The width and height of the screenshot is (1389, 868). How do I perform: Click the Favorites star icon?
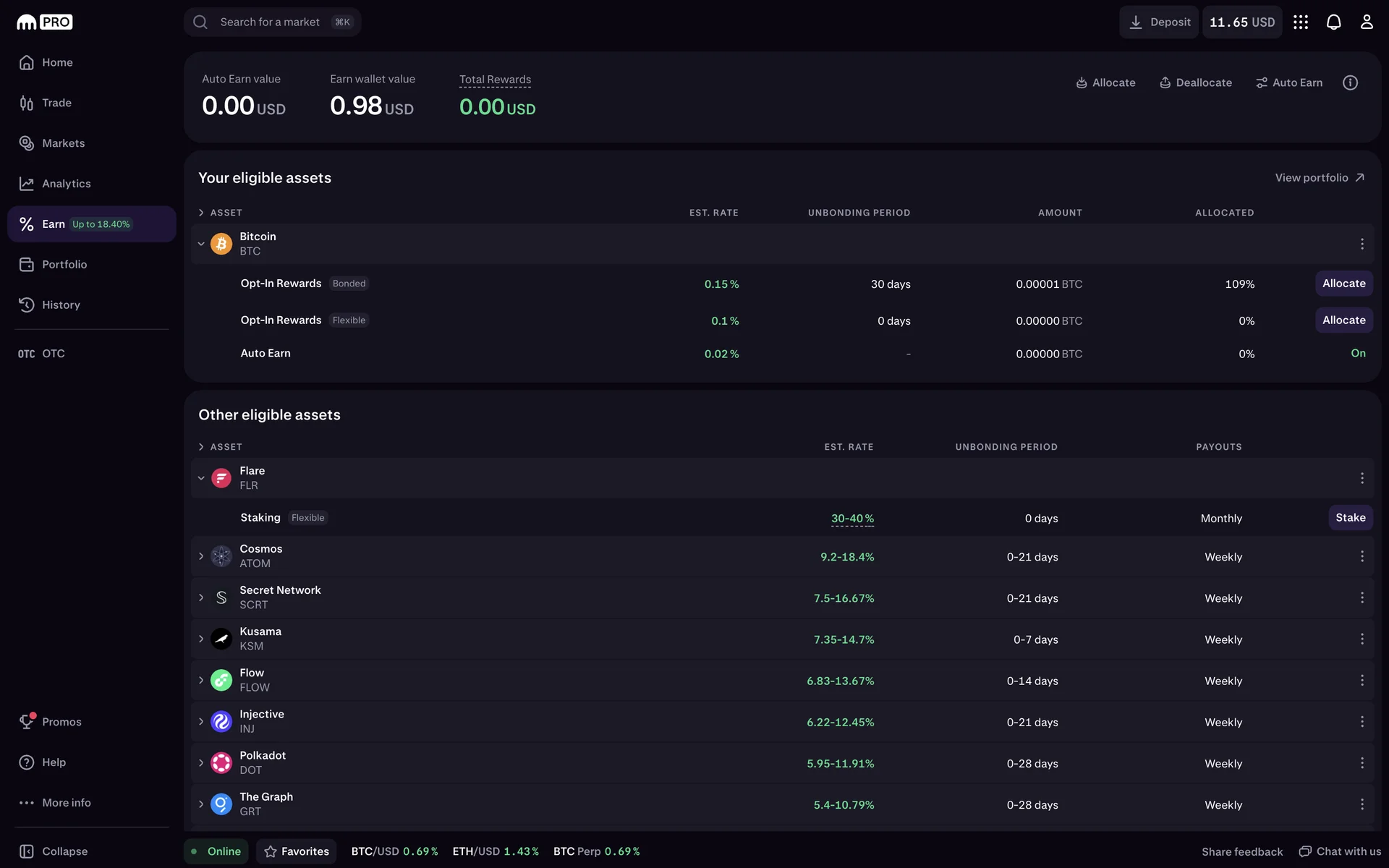[x=271, y=851]
